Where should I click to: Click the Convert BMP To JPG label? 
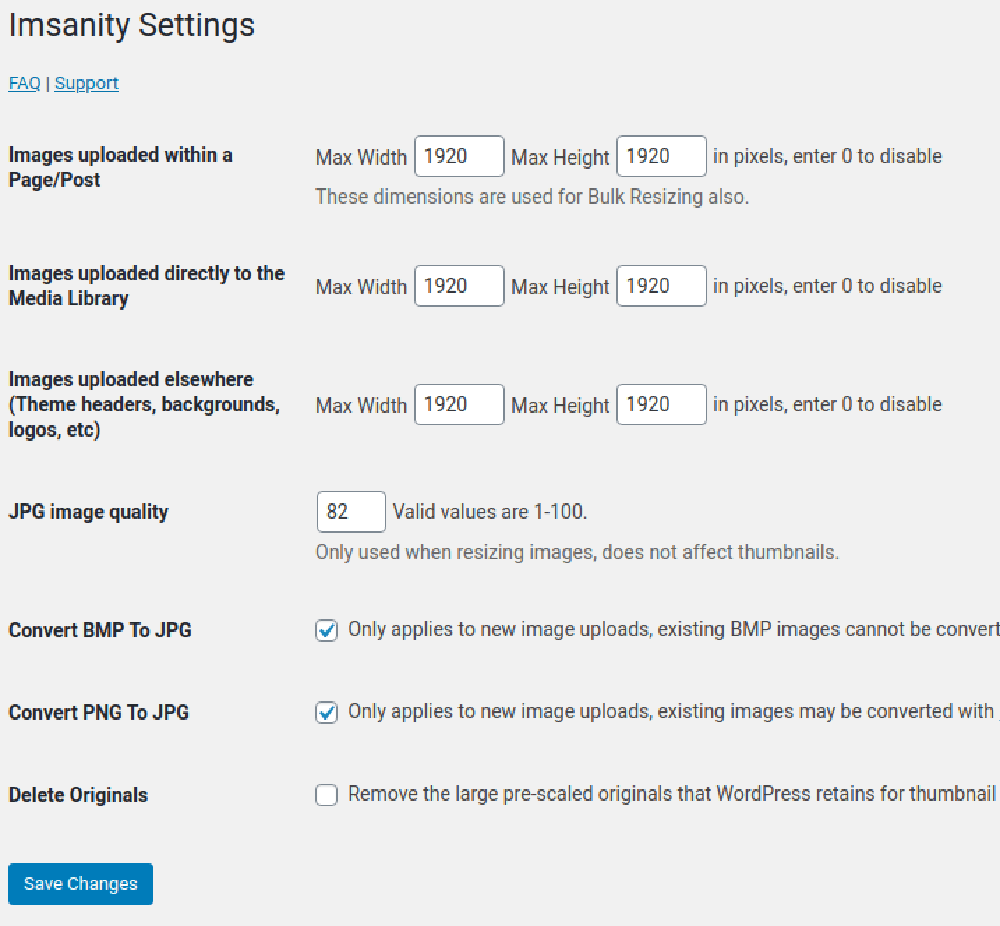[x=100, y=629]
